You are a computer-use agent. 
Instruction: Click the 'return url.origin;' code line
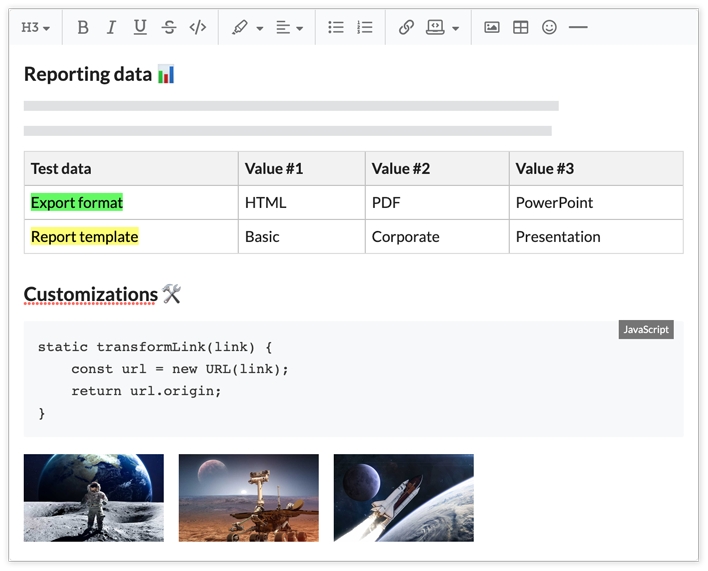[x=146, y=391]
